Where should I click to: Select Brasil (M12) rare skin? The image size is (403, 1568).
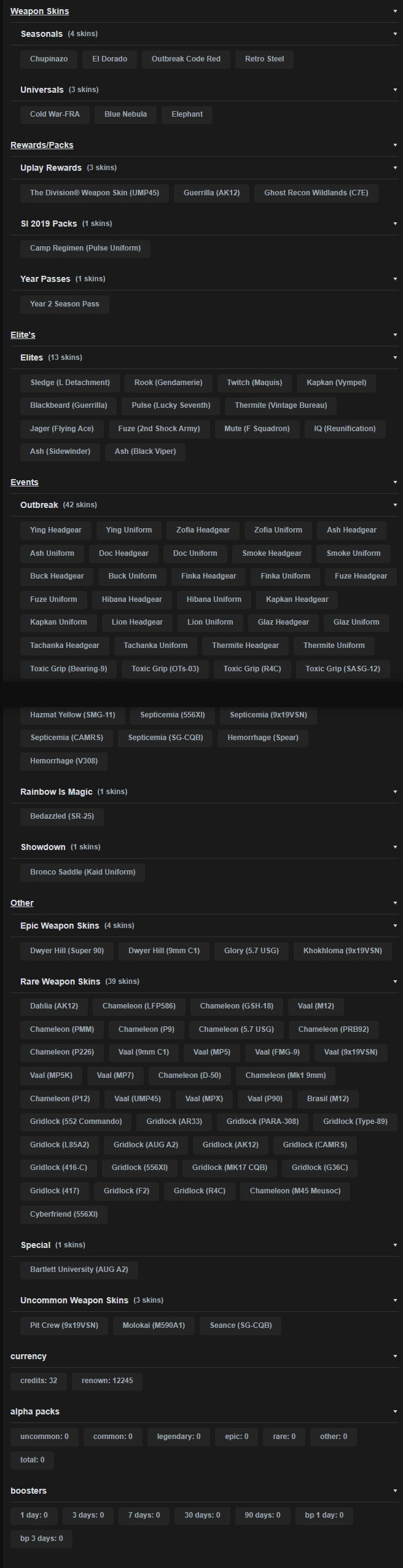tap(327, 1099)
